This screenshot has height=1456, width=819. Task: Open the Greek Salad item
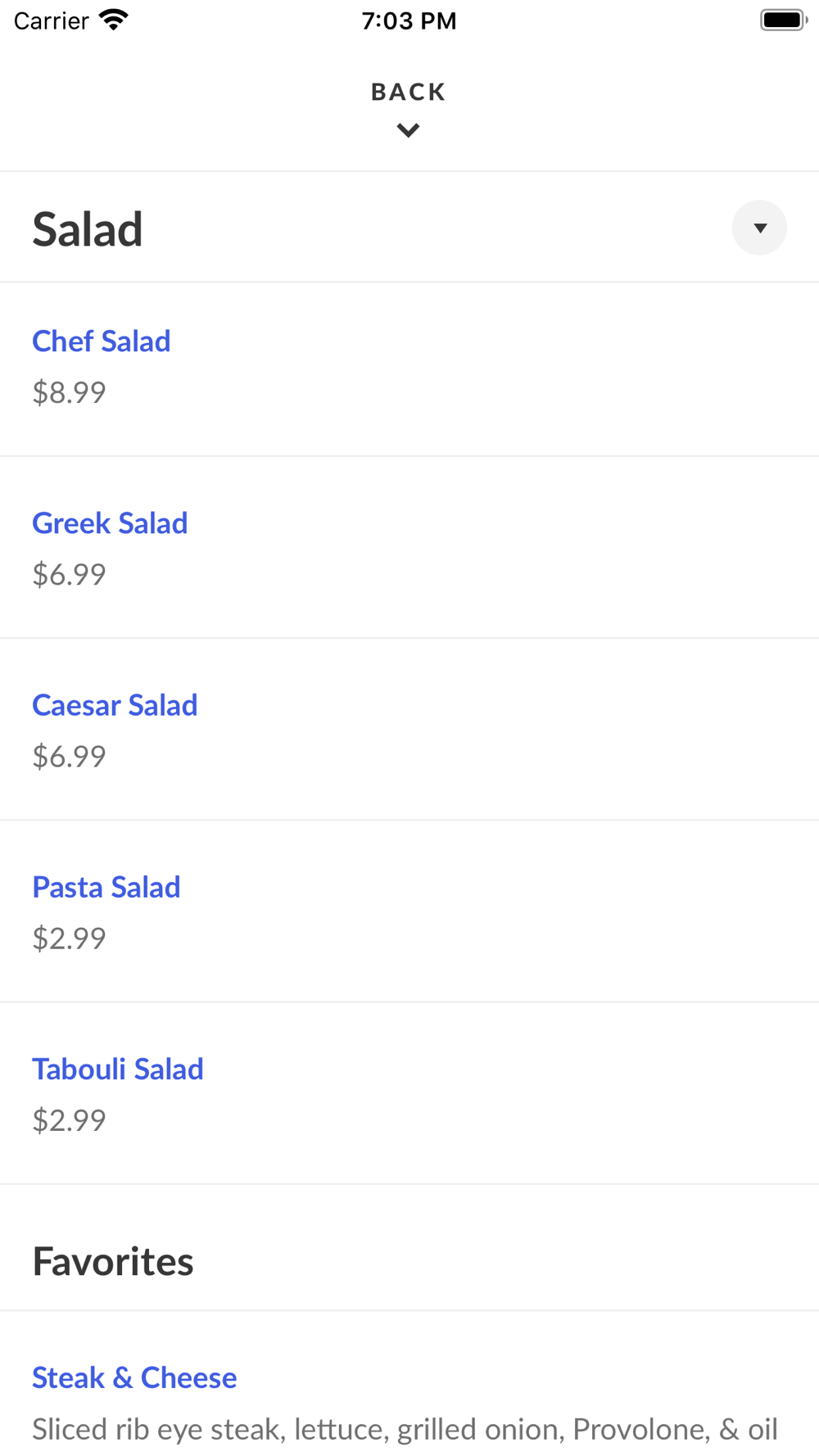click(110, 523)
